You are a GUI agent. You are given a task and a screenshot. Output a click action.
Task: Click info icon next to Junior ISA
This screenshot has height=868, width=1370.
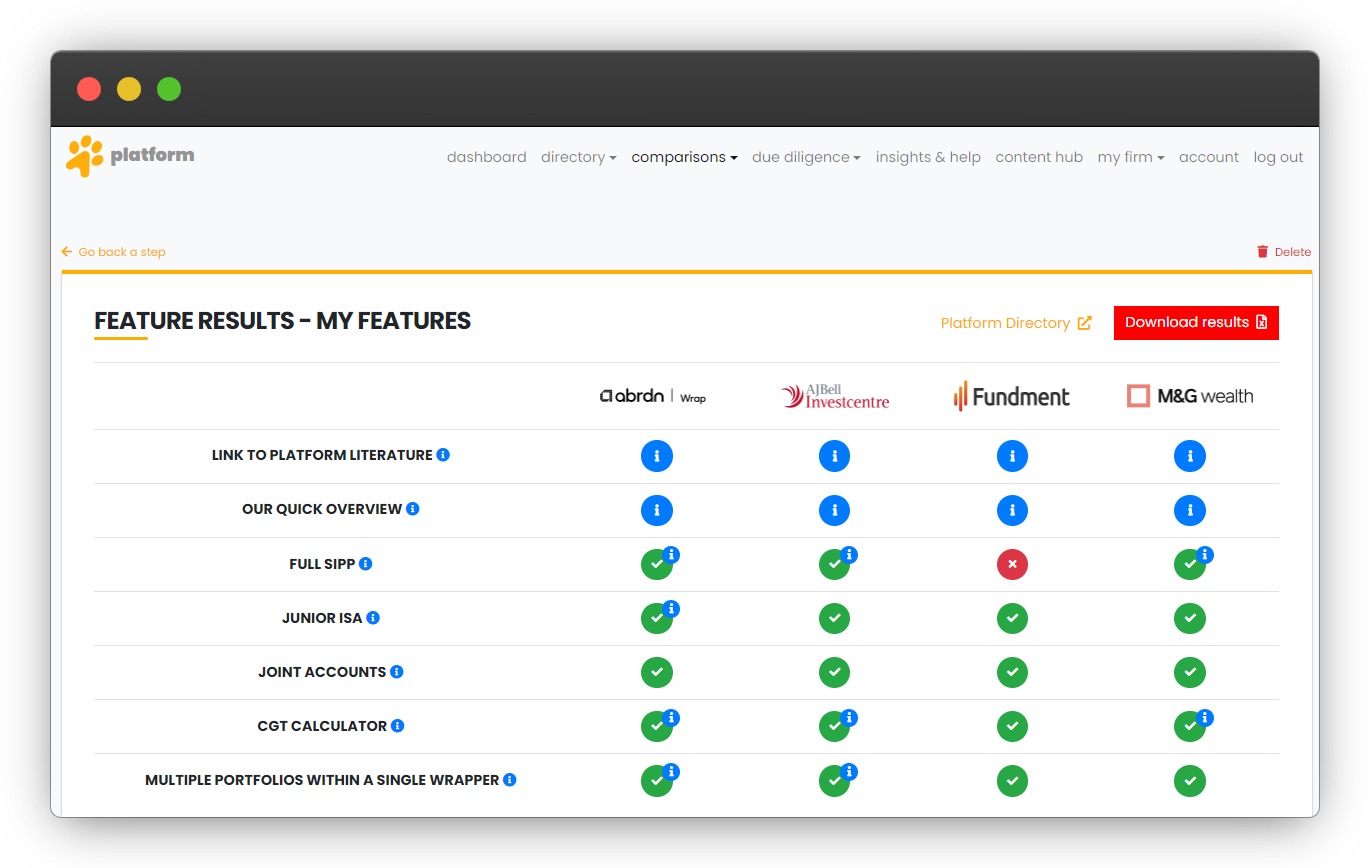(x=373, y=618)
